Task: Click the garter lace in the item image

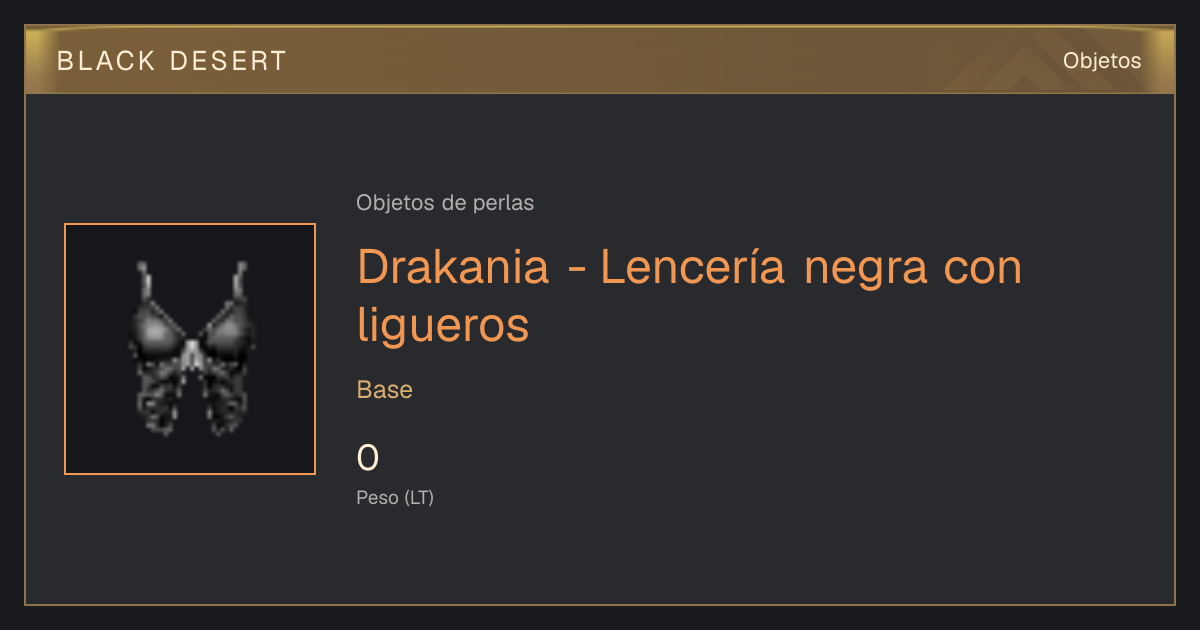Action: coord(160,400)
